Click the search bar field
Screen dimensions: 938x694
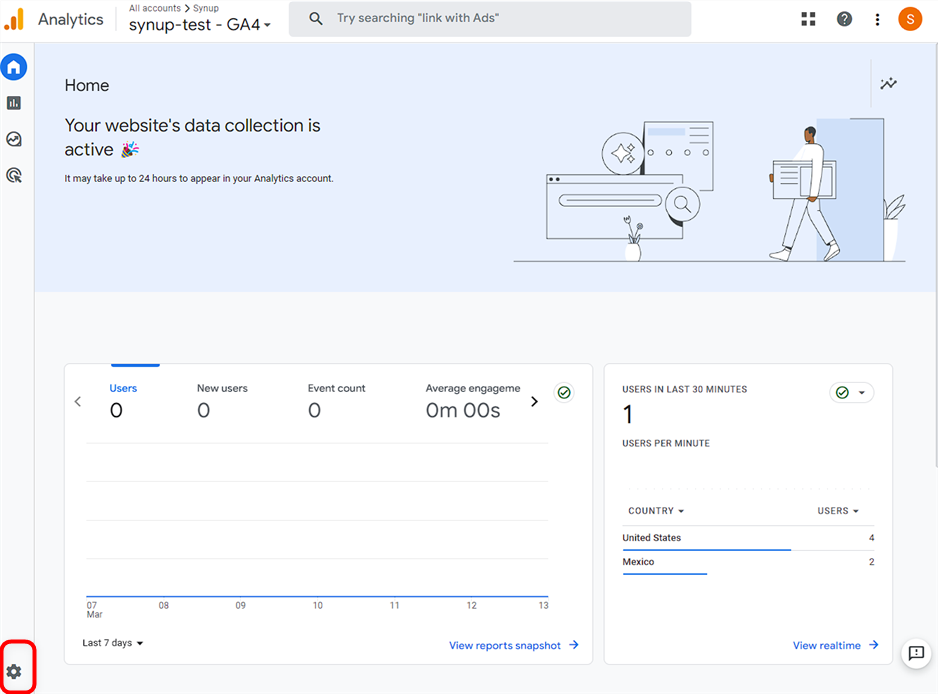coord(490,19)
